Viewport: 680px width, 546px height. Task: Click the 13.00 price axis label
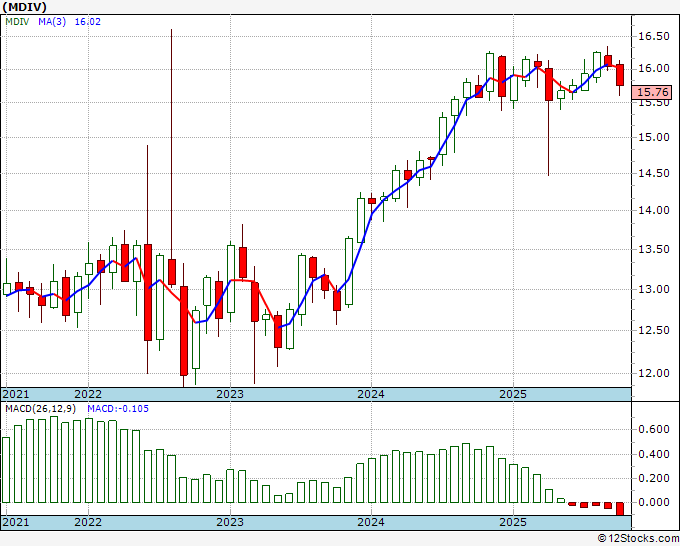[x=654, y=289]
